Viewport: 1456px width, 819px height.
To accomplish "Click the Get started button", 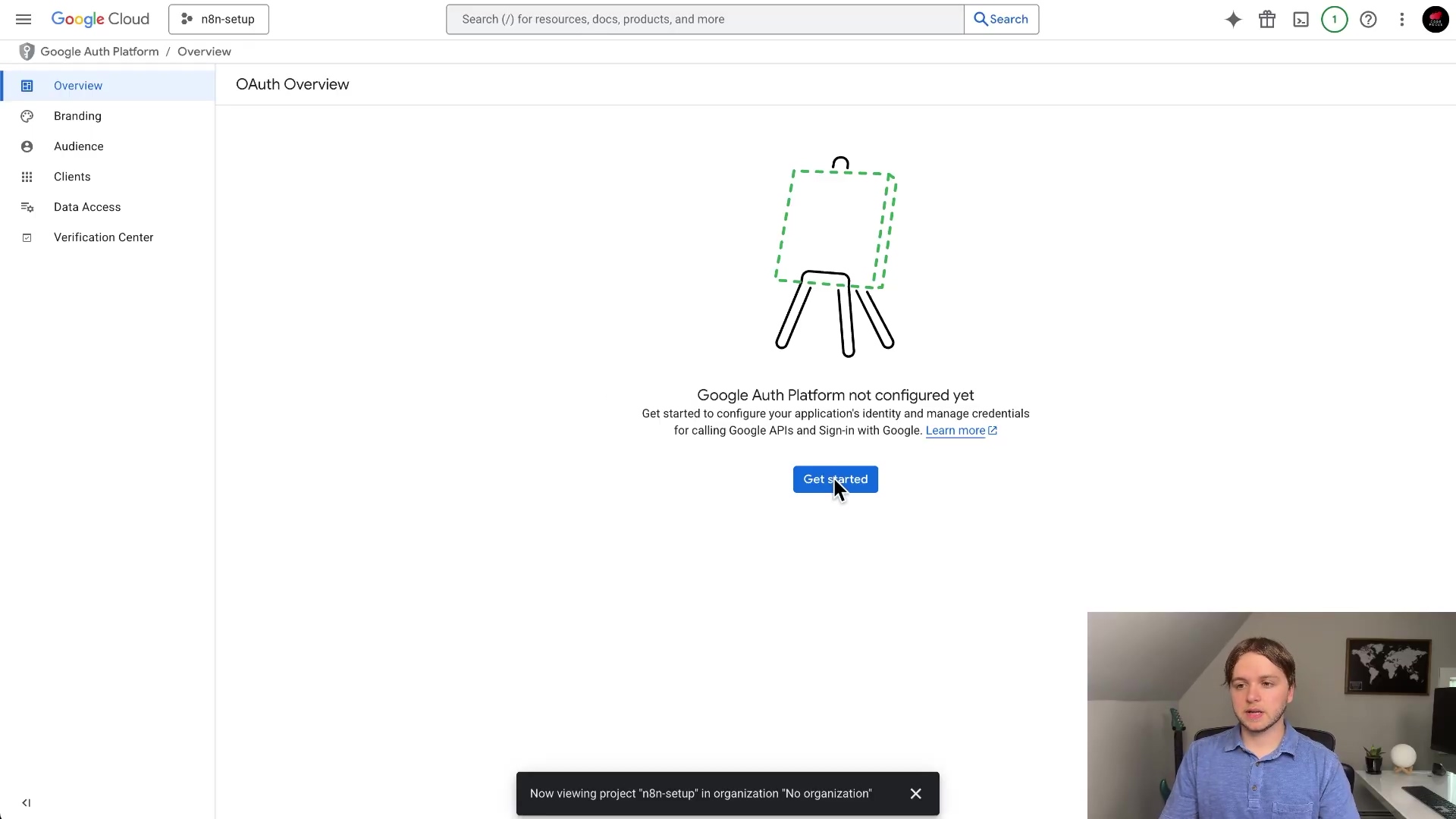I will tap(835, 479).
